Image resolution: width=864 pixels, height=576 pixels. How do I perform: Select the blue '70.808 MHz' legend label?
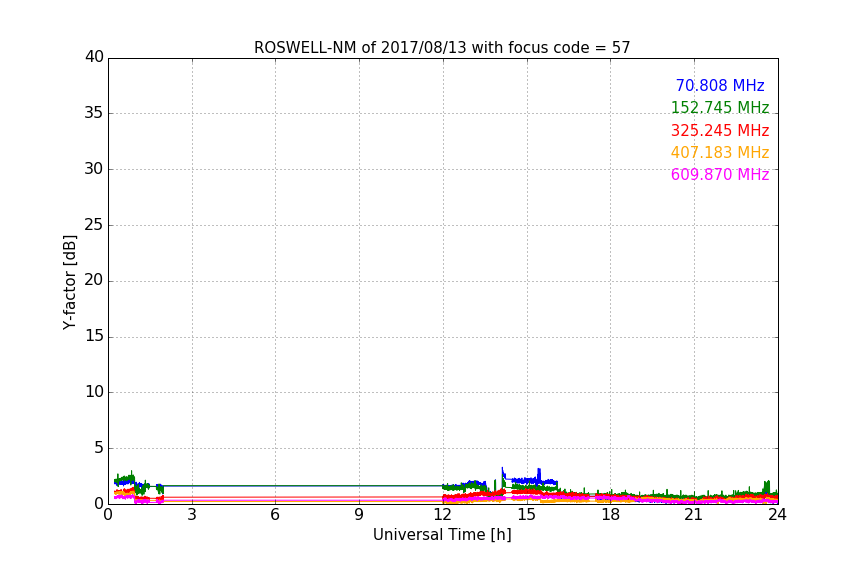click(x=720, y=85)
